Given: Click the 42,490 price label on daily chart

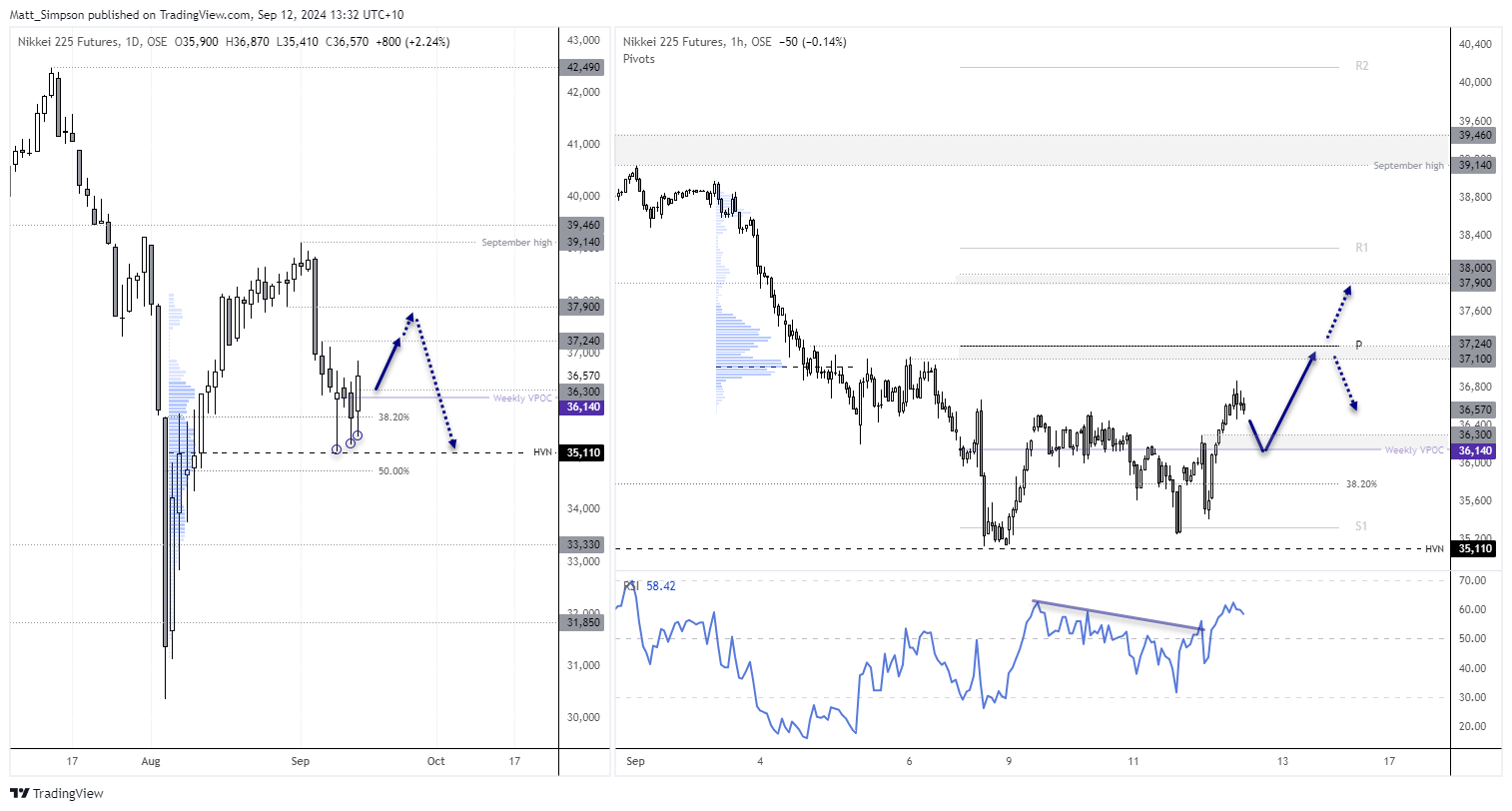Looking at the screenshot, I should (x=584, y=68).
